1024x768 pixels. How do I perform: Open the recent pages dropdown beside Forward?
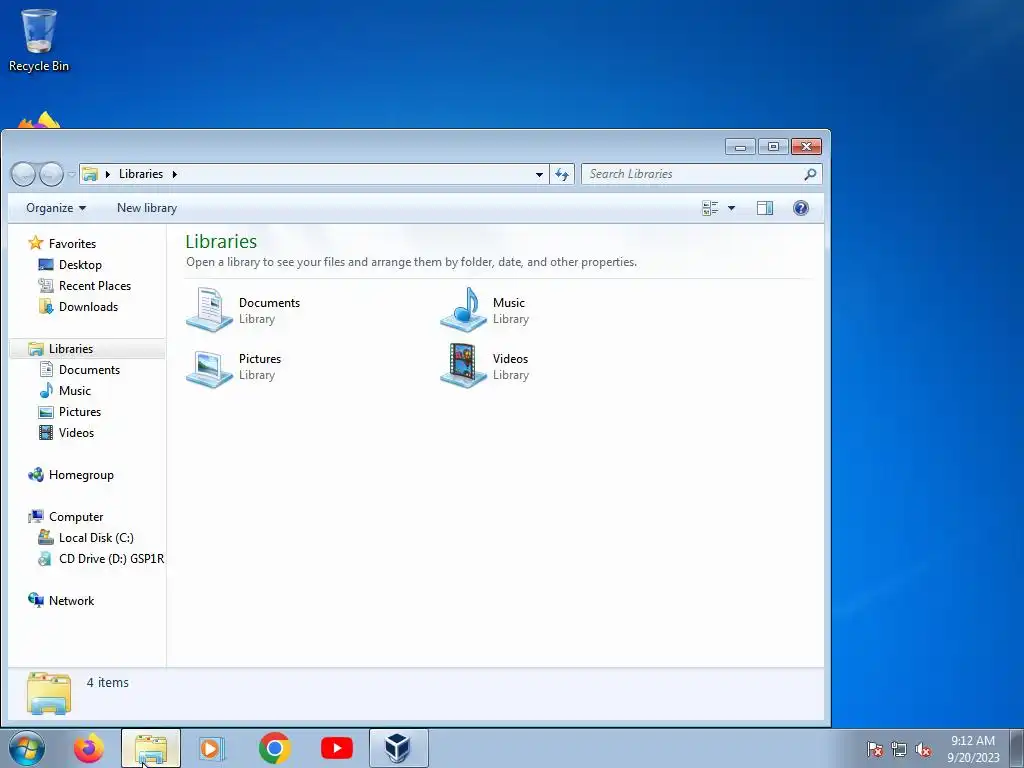point(71,174)
